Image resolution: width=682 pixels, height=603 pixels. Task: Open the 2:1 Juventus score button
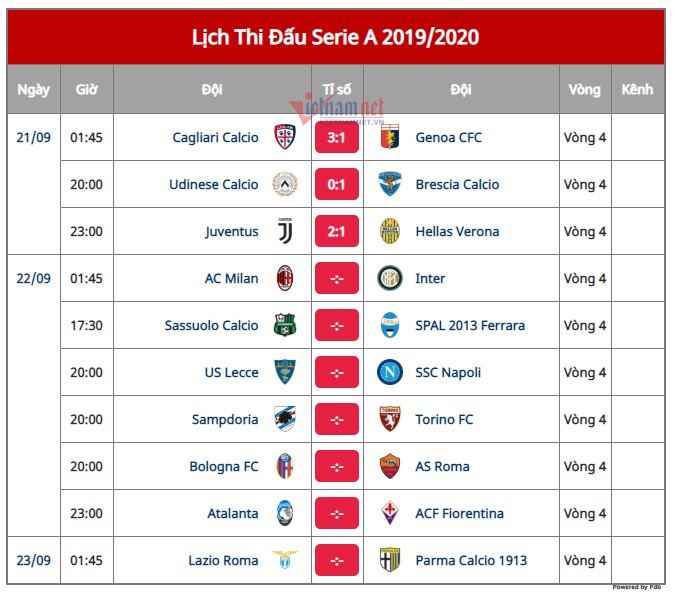tap(337, 231)
